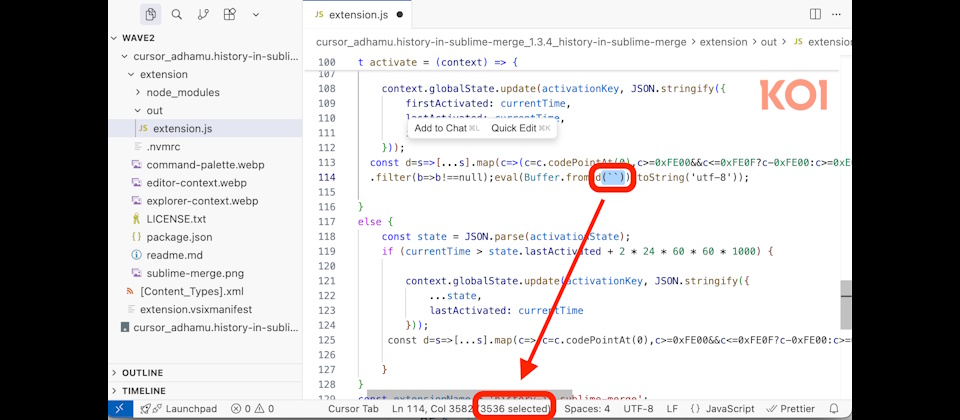Screen dimensions: 960x420
Task: Click Add to Chat button
Action: (440, 128)
